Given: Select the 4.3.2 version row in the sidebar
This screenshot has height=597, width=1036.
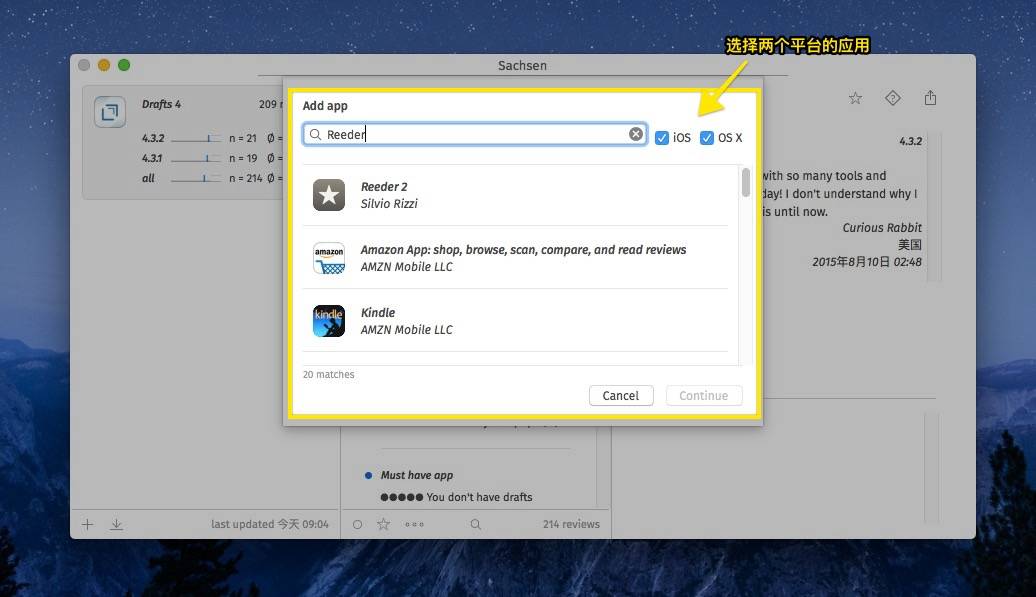Looking at the screenshot, I should (x=211, y=138).
